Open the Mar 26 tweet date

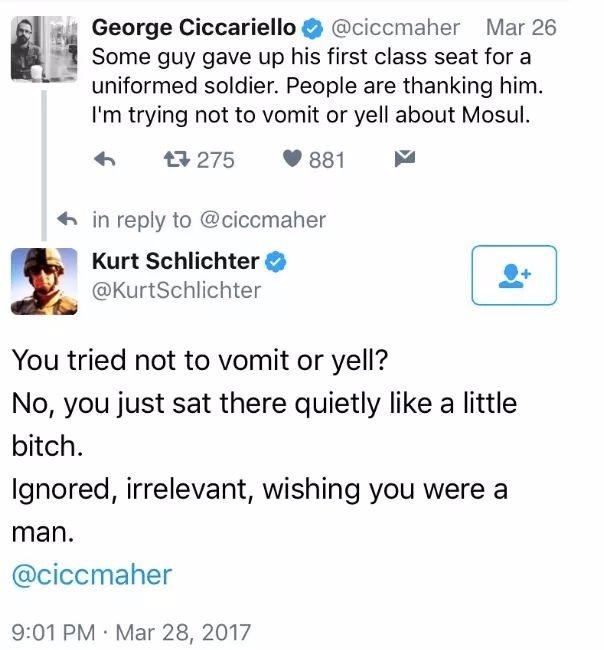(520, 27)
